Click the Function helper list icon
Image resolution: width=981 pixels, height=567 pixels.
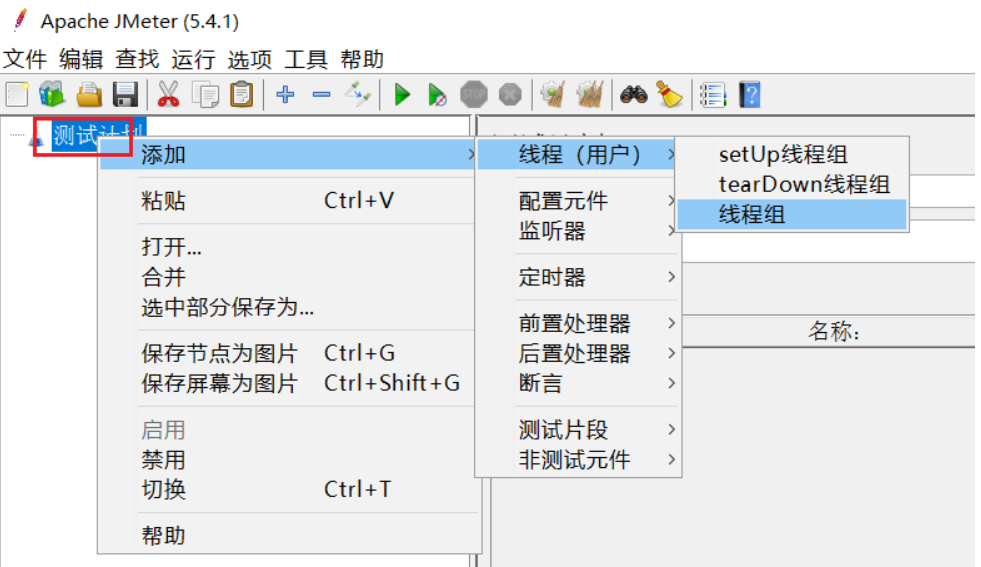coord(713,95)
